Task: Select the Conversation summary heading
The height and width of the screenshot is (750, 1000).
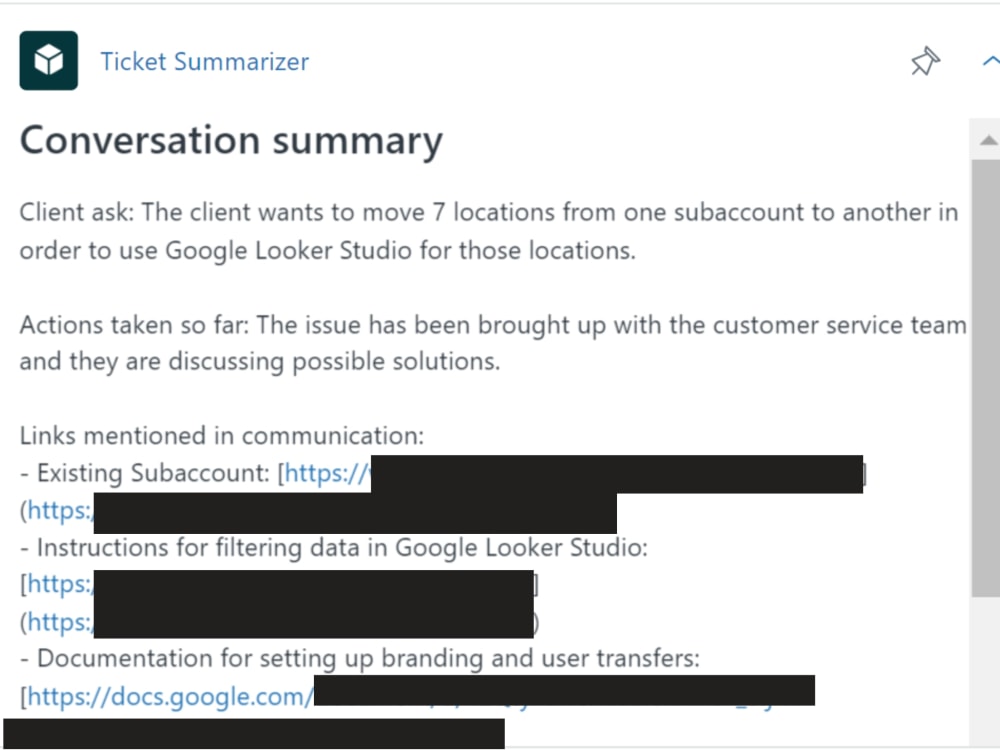Action: pos(230,140)
